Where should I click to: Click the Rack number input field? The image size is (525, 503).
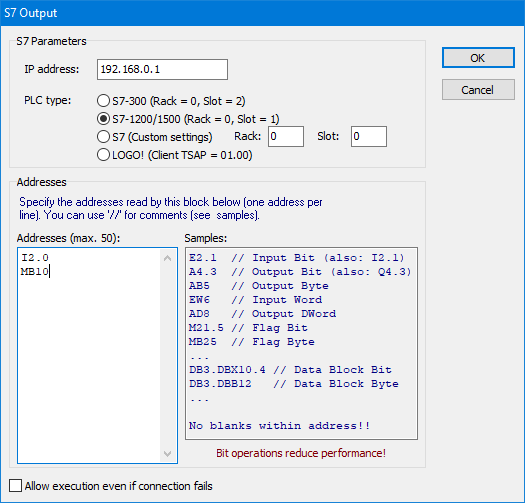(286, 136)
